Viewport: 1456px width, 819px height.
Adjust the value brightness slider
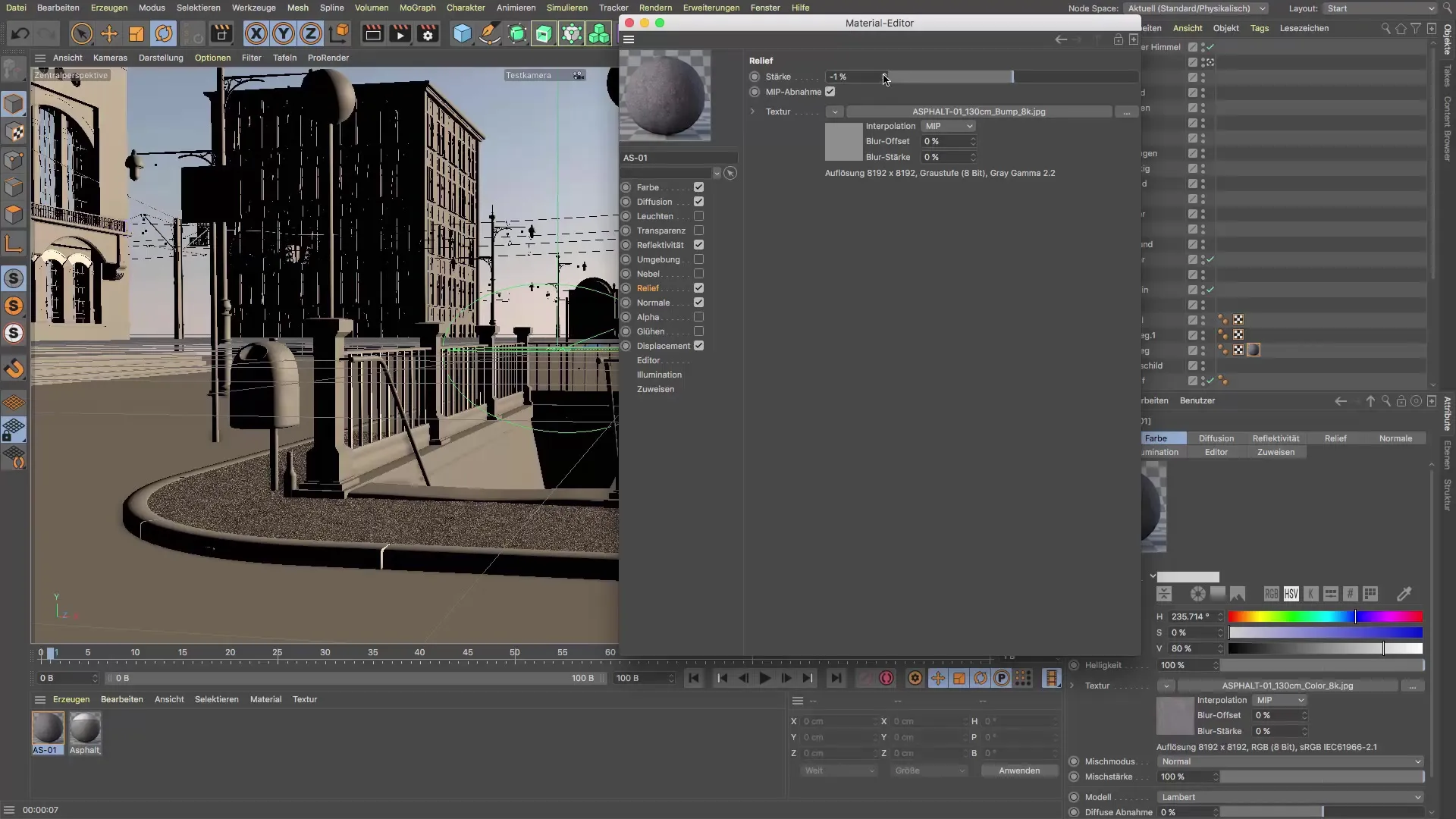(1325, 648)
